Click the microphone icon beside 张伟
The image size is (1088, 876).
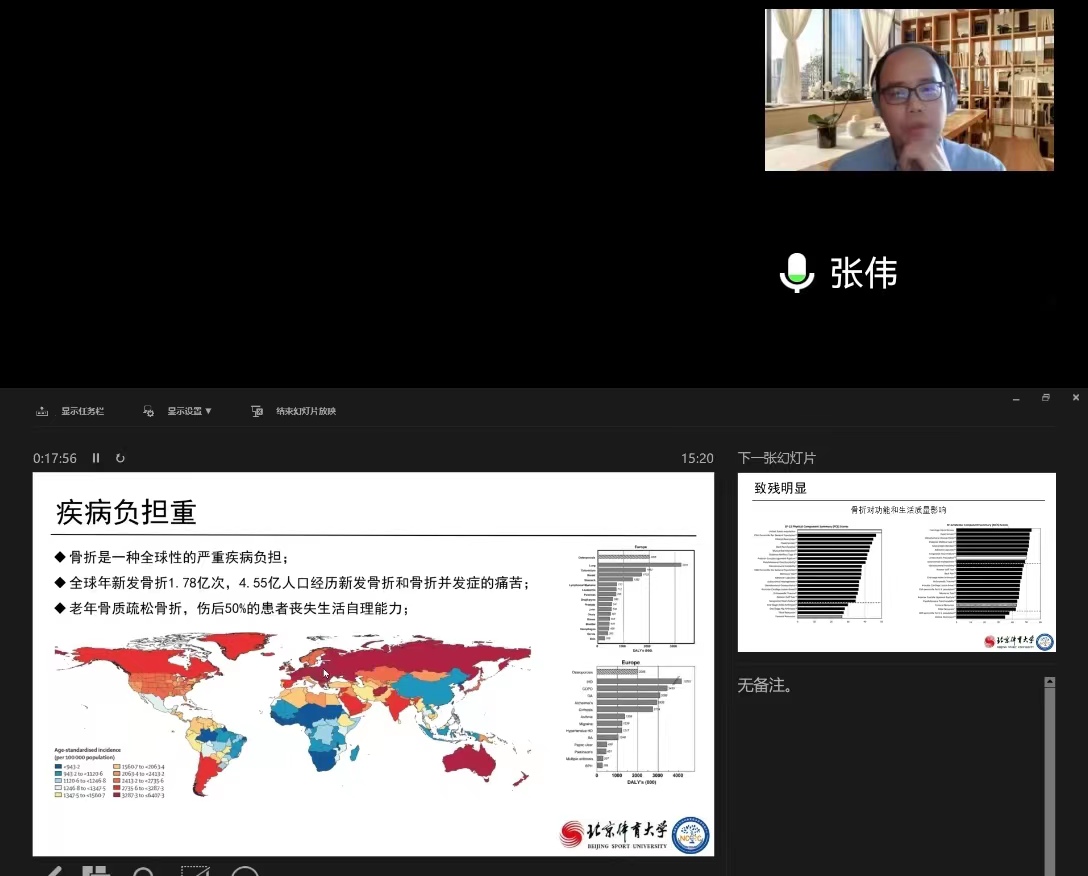(x=796, y=273)
